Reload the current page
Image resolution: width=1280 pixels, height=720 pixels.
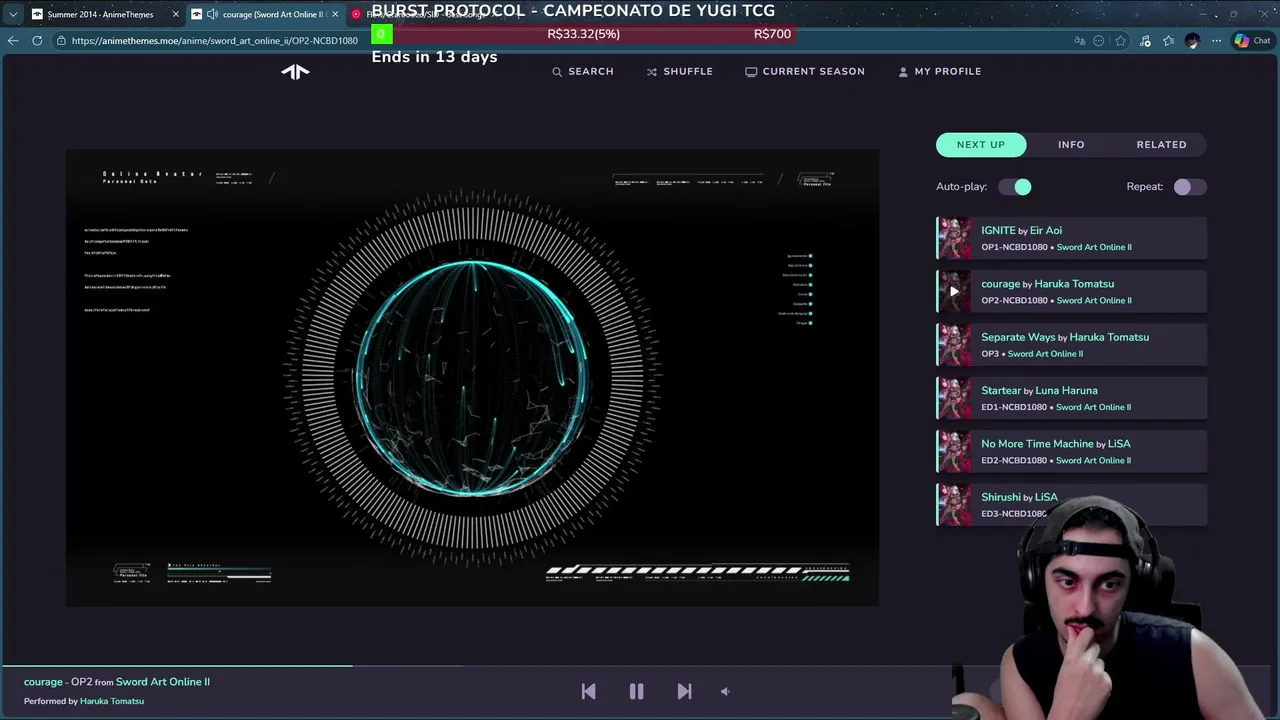[x=37, y=41]
